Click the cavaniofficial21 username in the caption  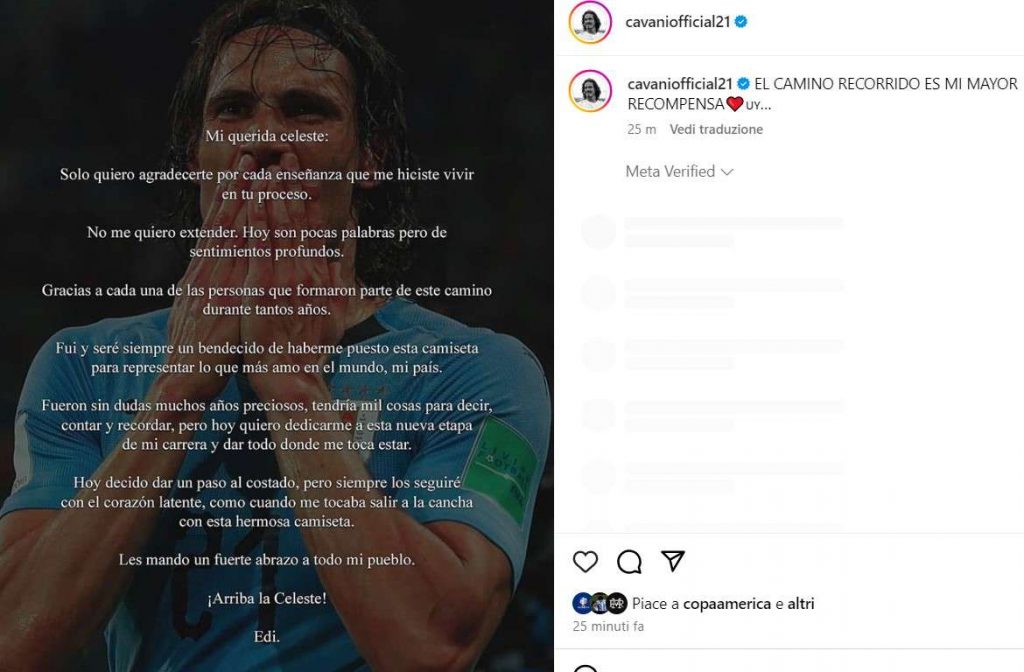pos(680,84)
